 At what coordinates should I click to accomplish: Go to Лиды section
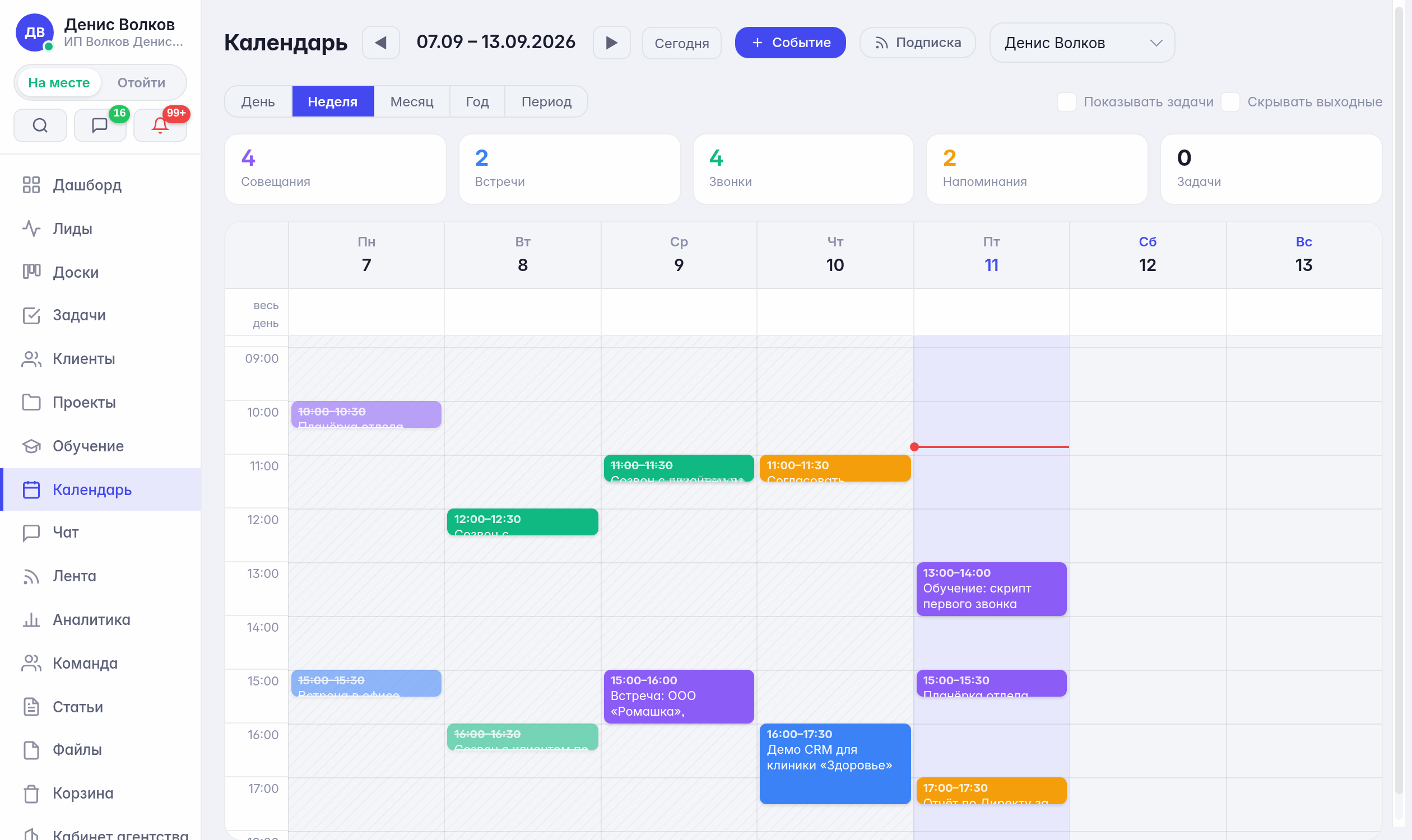click(x=101, y=228)
